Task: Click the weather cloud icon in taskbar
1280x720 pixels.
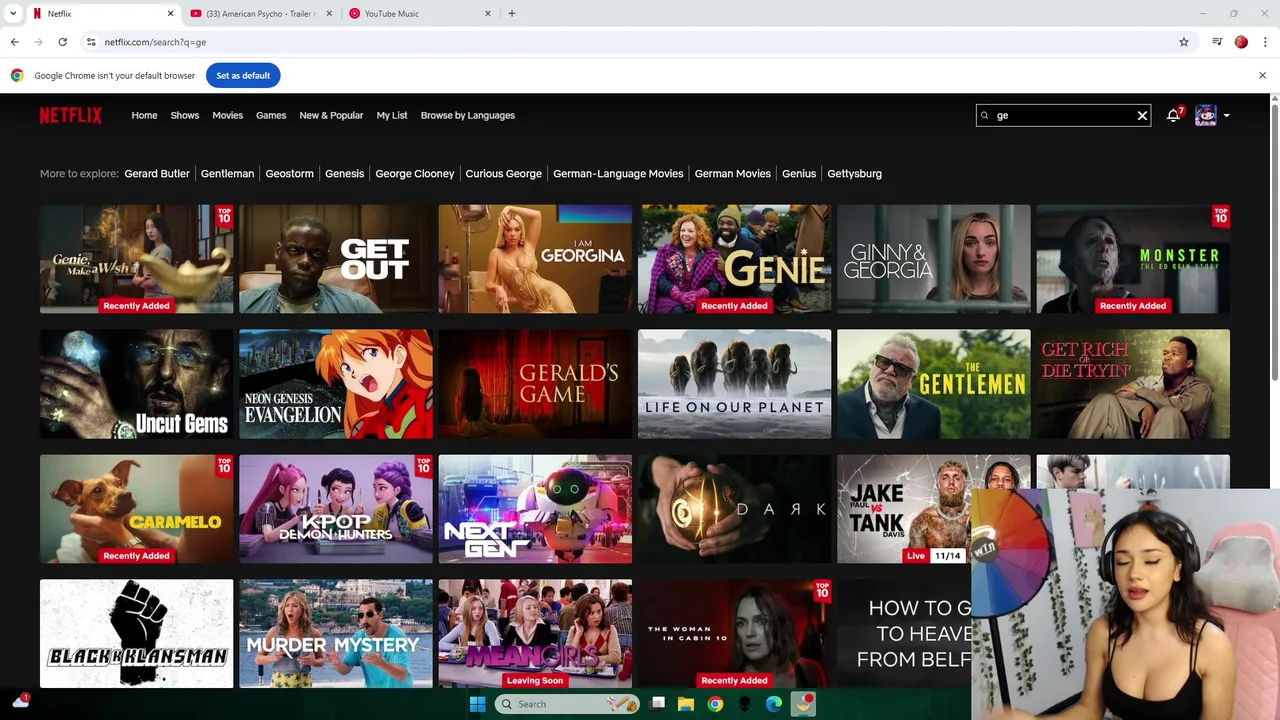Action: (20, 702)
